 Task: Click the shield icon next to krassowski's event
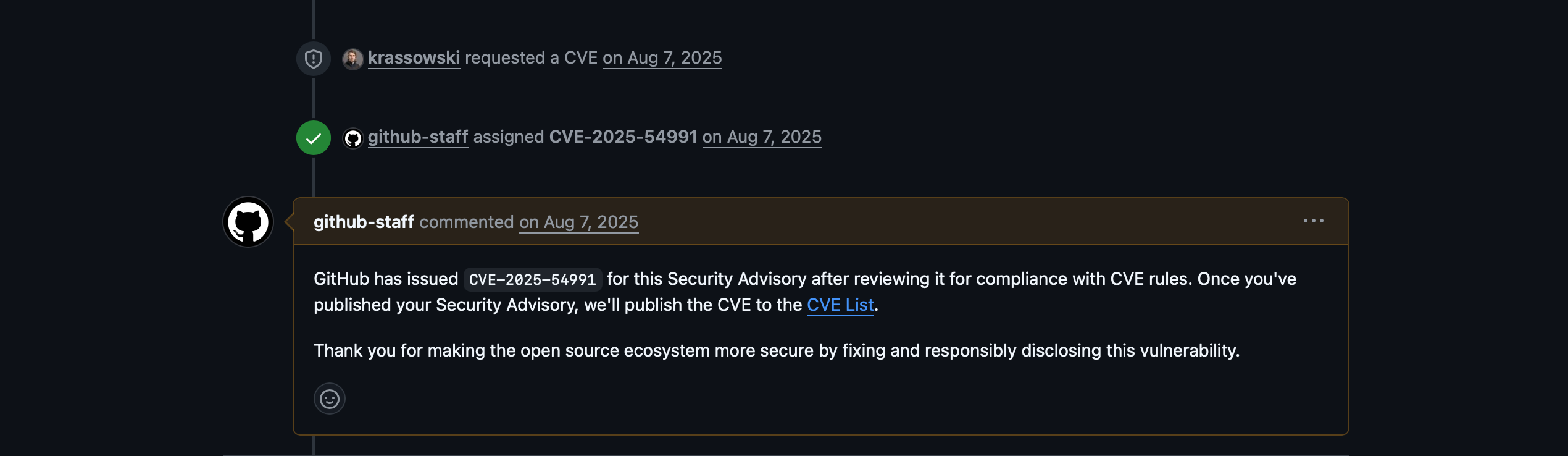tap(314, 57)
